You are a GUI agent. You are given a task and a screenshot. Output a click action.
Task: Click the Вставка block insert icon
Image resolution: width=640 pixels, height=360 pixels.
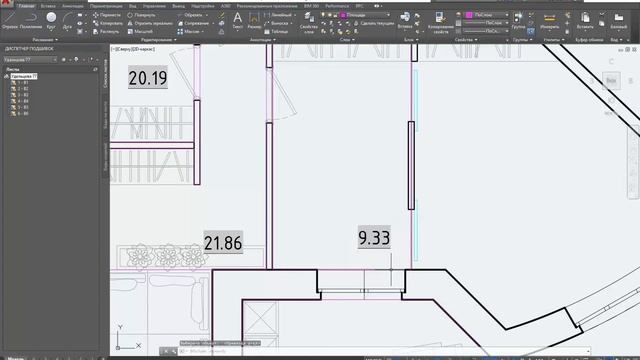[405, 20]
